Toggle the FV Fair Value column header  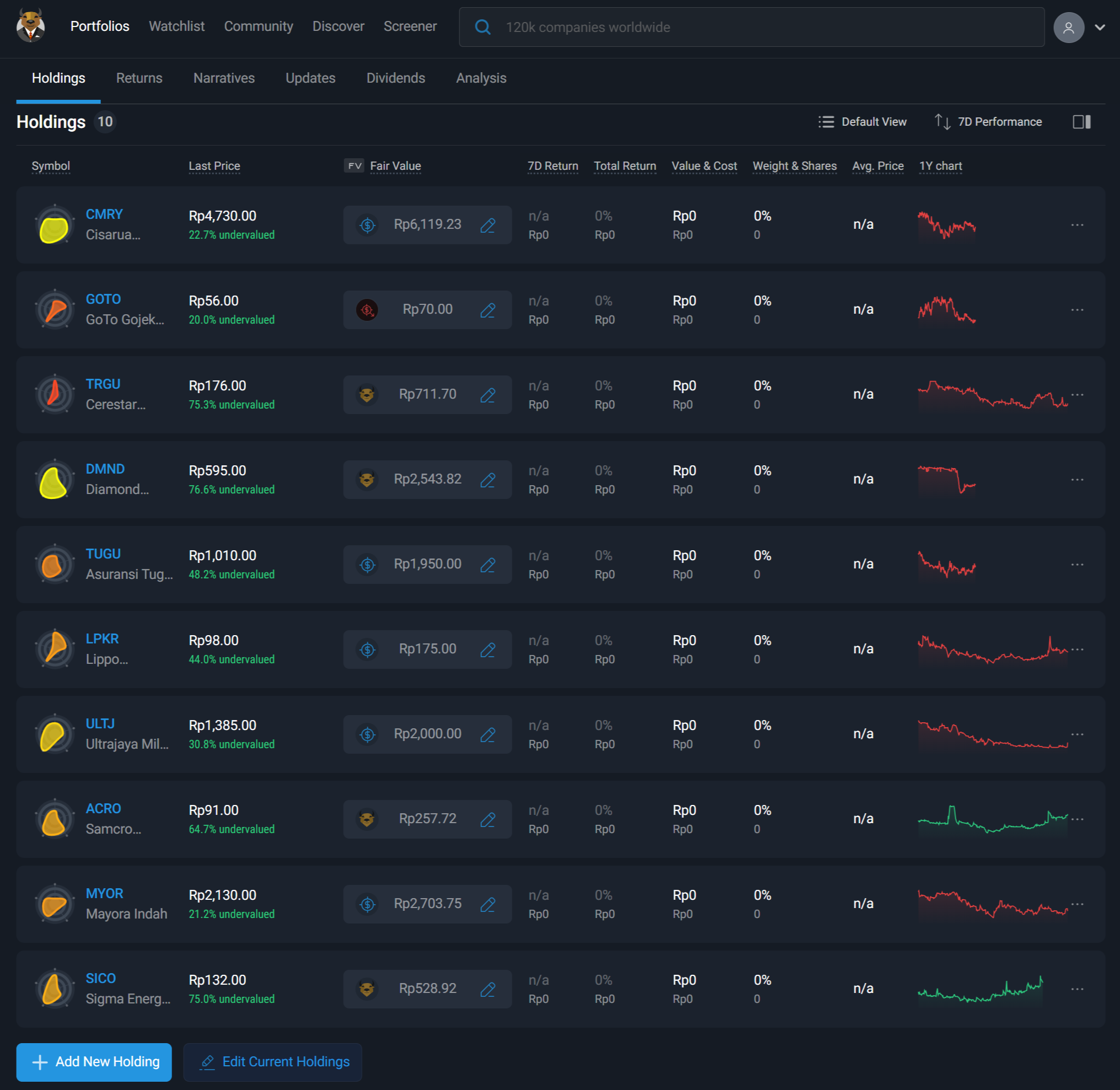[x=383, y=166]
